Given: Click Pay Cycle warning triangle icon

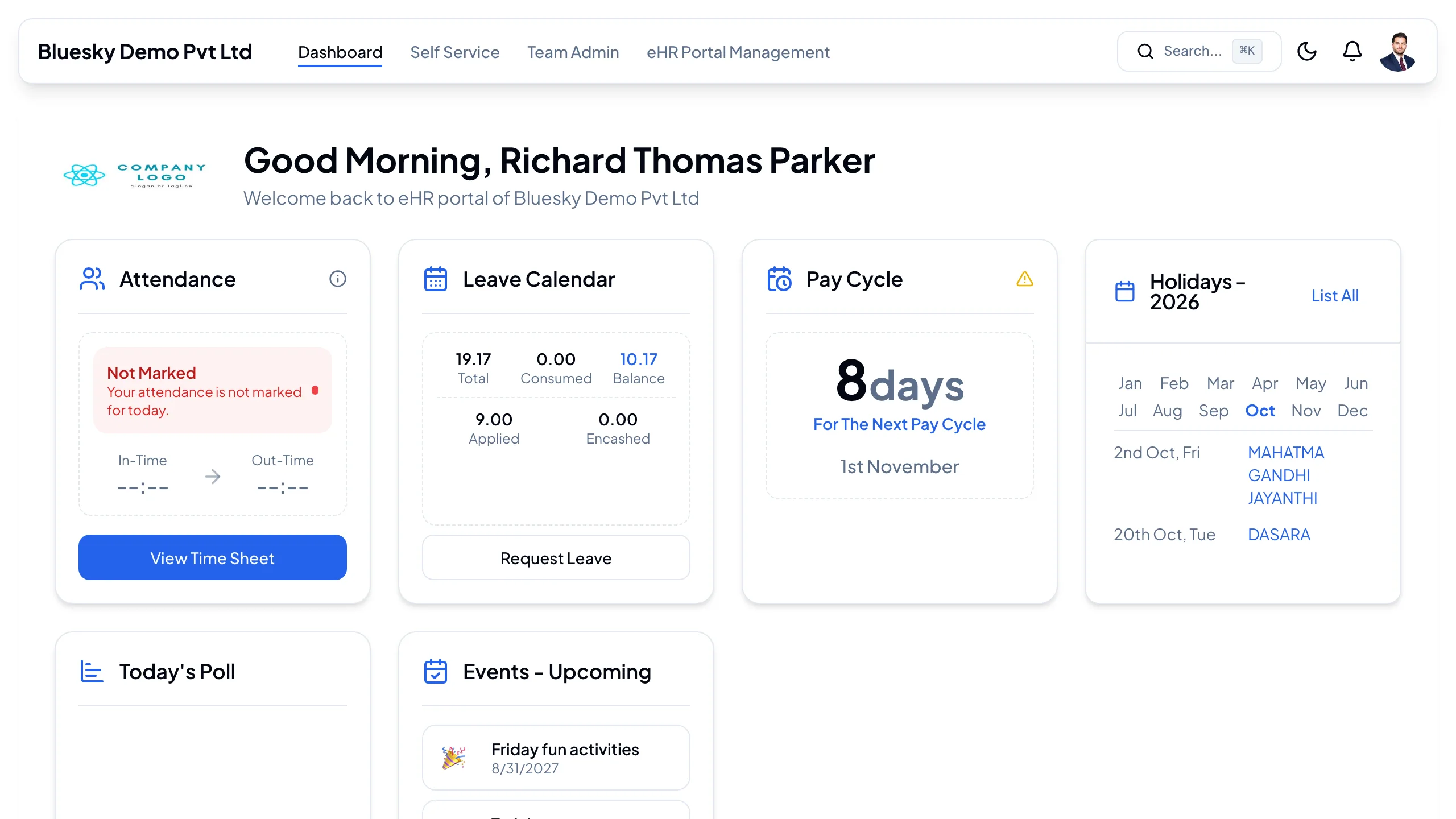Looking at the screenshot, I should [1024, 279].
